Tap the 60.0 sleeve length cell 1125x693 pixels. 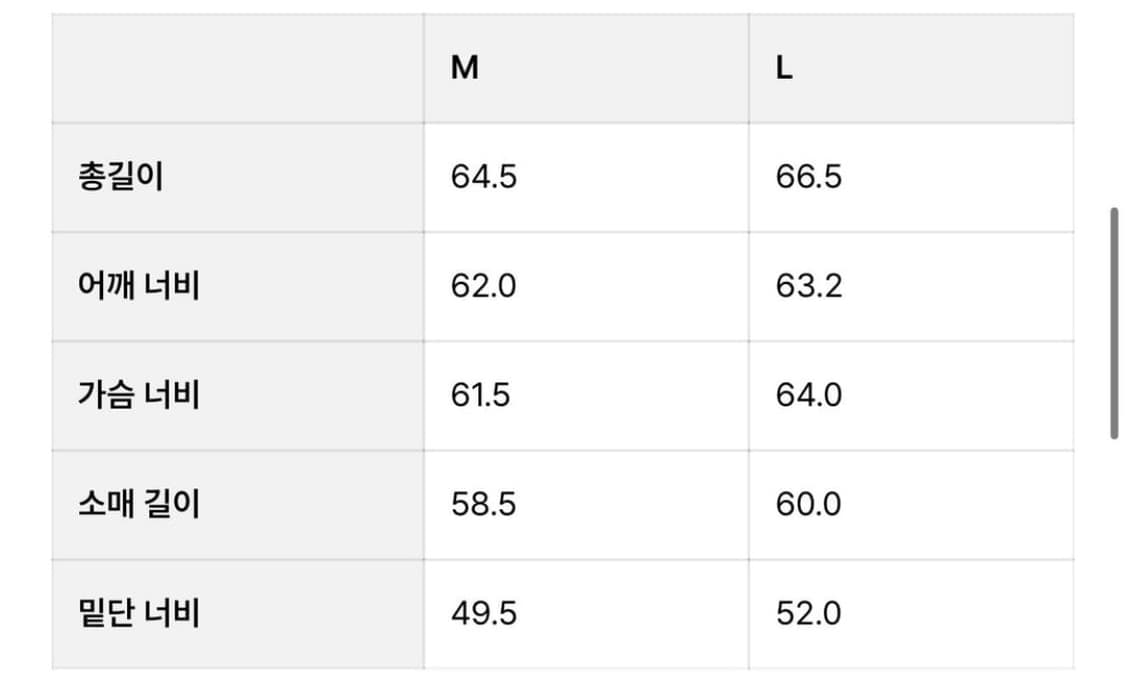pyautogui.click(x=809, y=503)
